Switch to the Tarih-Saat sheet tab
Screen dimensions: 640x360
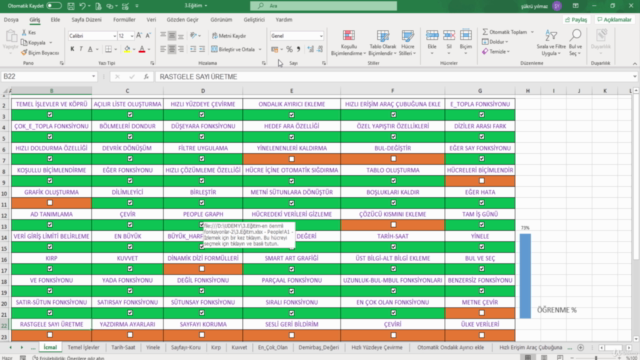[x=123, y=347]
